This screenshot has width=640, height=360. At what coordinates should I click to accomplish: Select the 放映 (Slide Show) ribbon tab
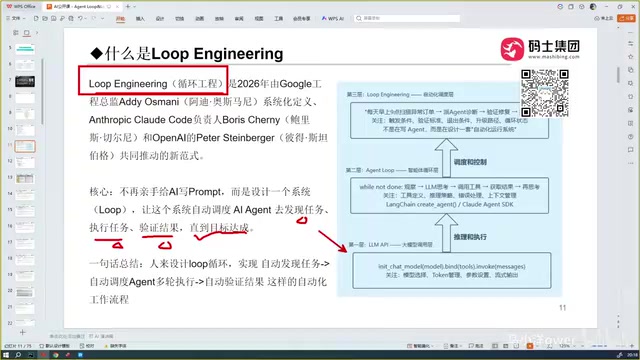pyautogui.click(x=219, y=19)
